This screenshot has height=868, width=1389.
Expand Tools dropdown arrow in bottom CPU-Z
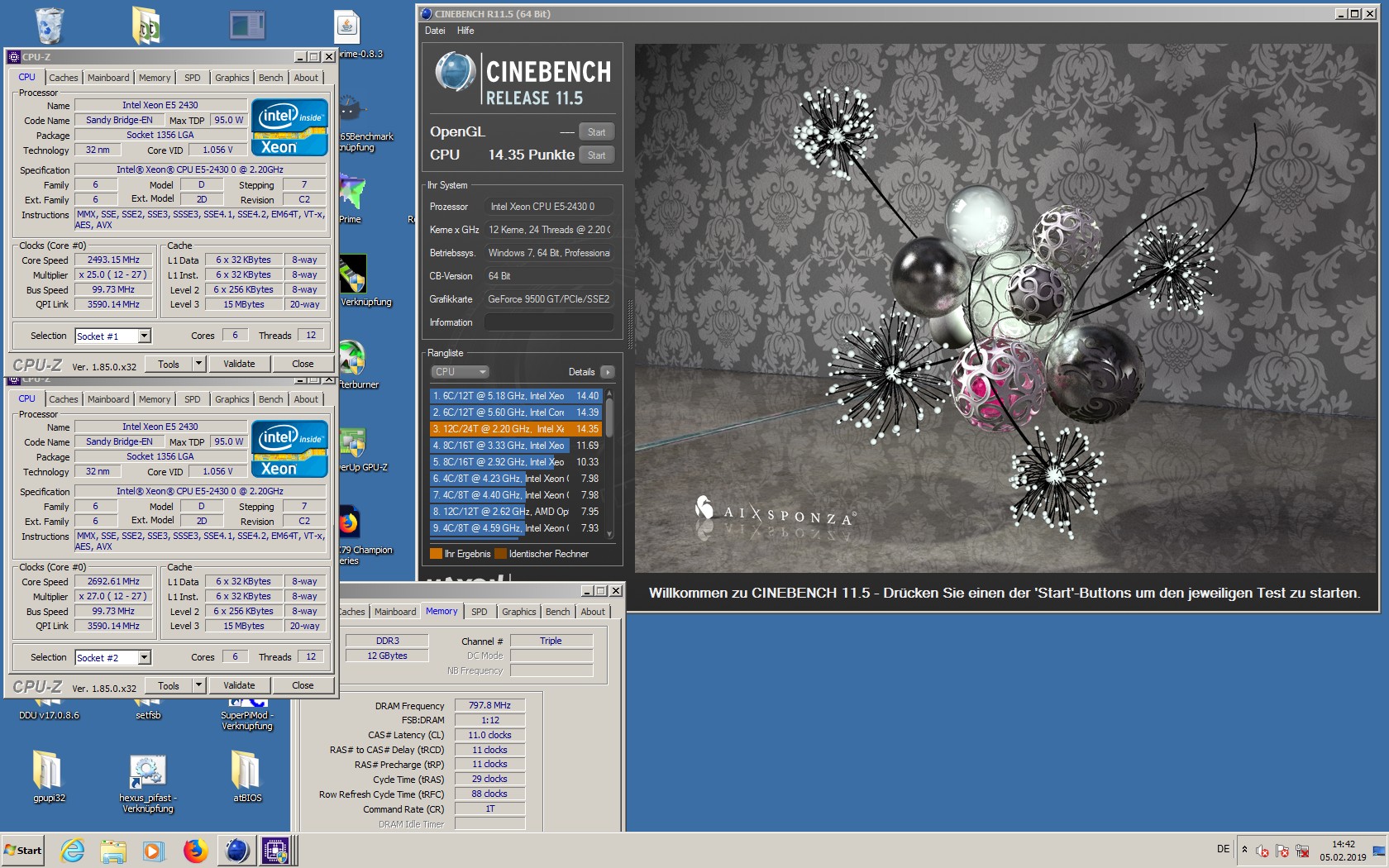click(x=198, y=685)
